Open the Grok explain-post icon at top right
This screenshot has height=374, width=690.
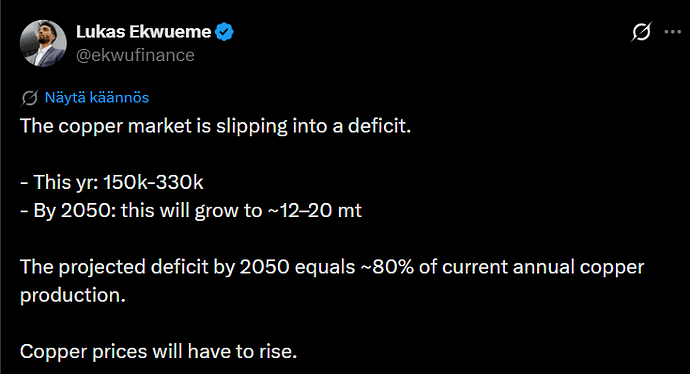tap(641, 32)
